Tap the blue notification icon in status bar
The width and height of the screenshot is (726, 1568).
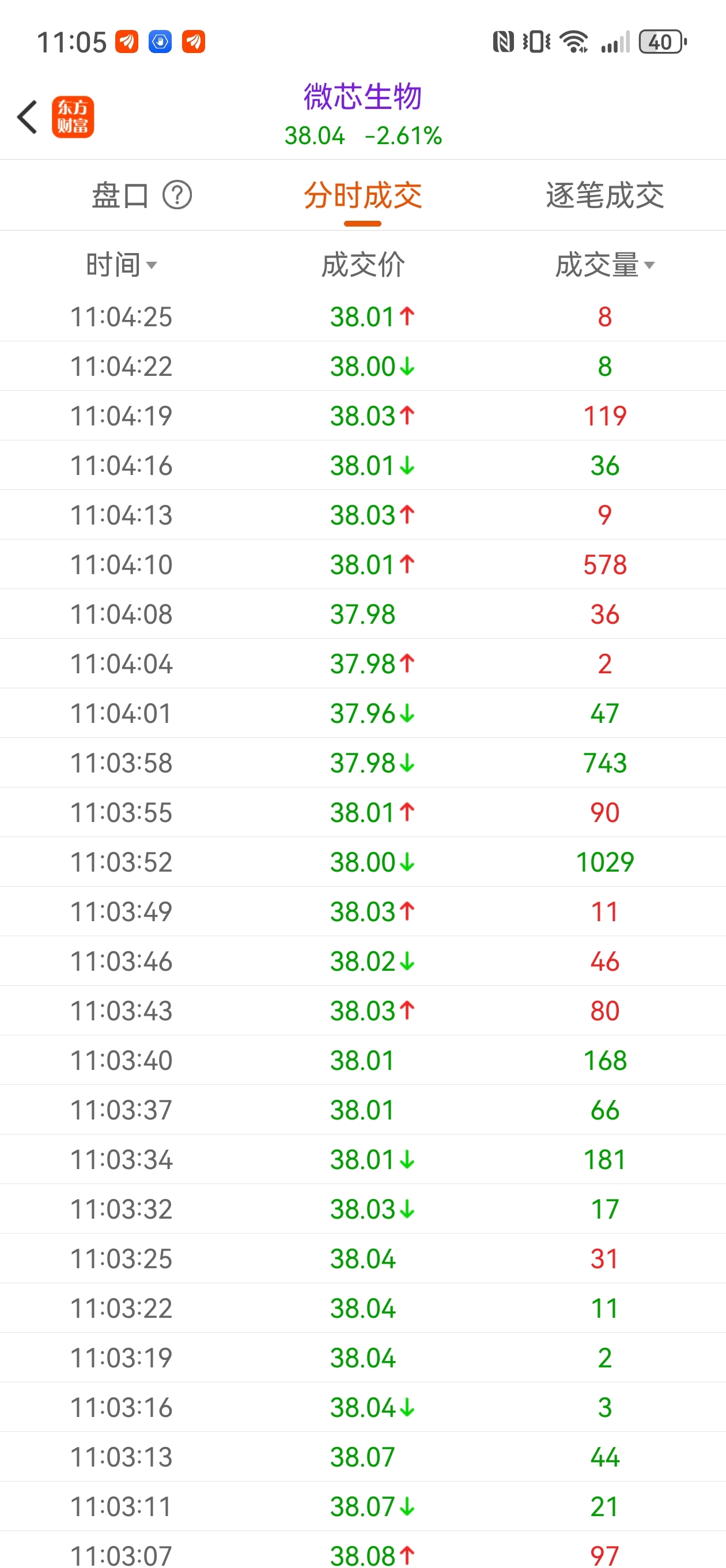point(160,42)
